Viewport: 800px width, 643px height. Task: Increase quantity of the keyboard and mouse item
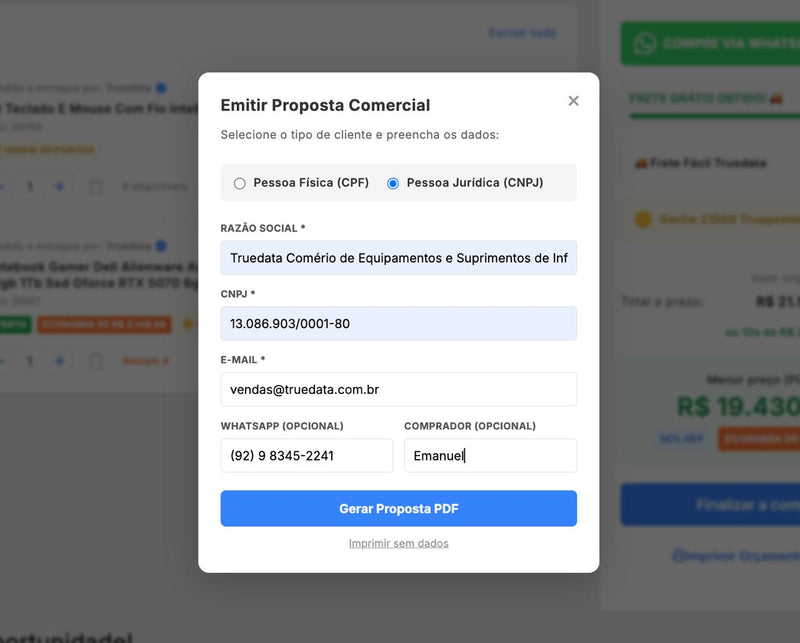coord(59,187)
